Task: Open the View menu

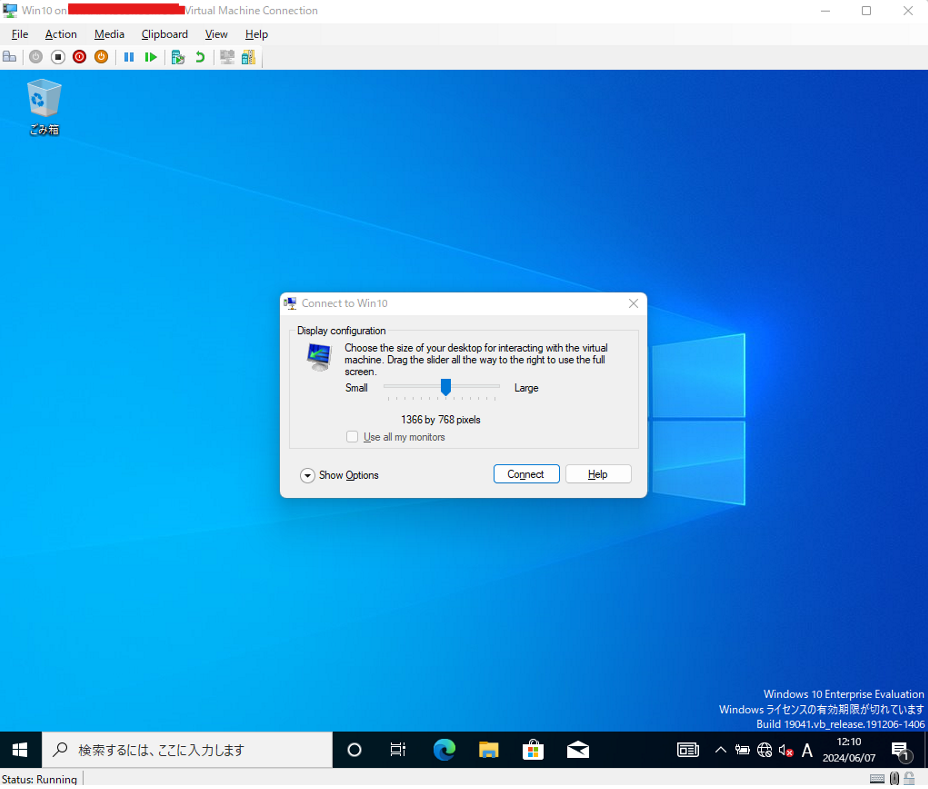Action: click(216, 34)
